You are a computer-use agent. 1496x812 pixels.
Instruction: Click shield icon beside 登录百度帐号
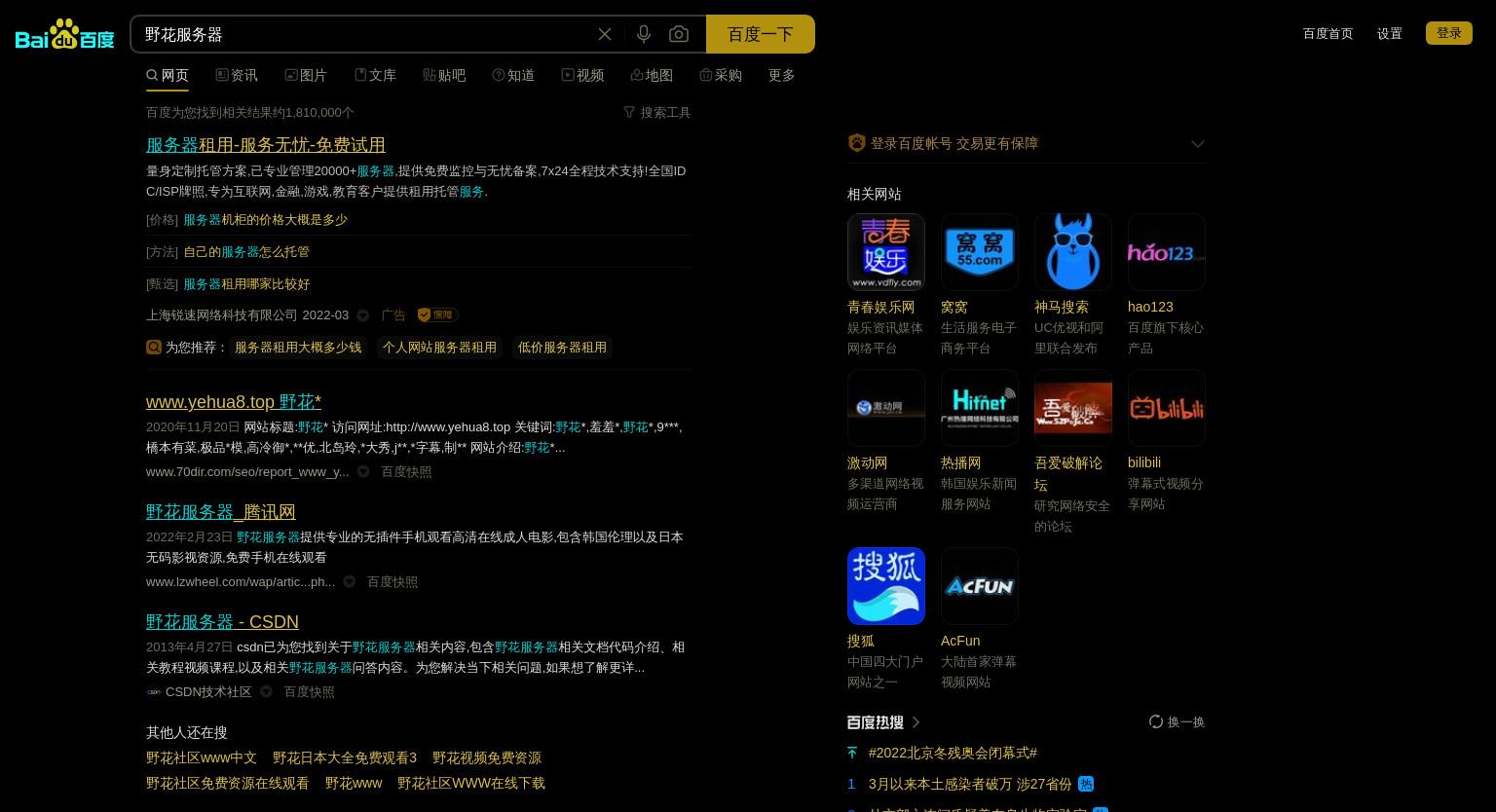(857, 142)
